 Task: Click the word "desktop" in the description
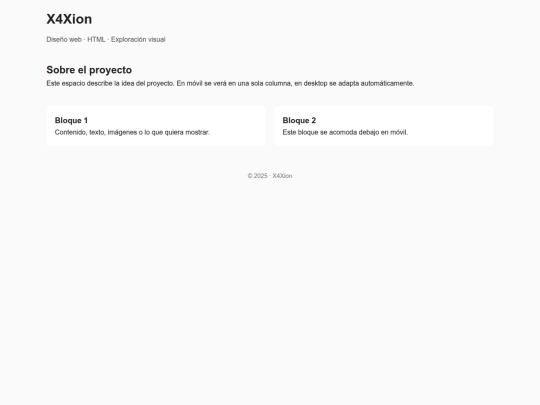pos(315,83)
